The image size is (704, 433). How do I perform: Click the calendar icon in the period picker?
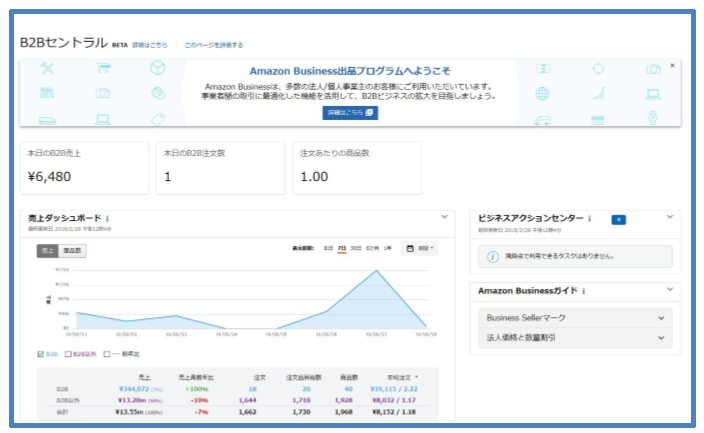click(410, 248)
